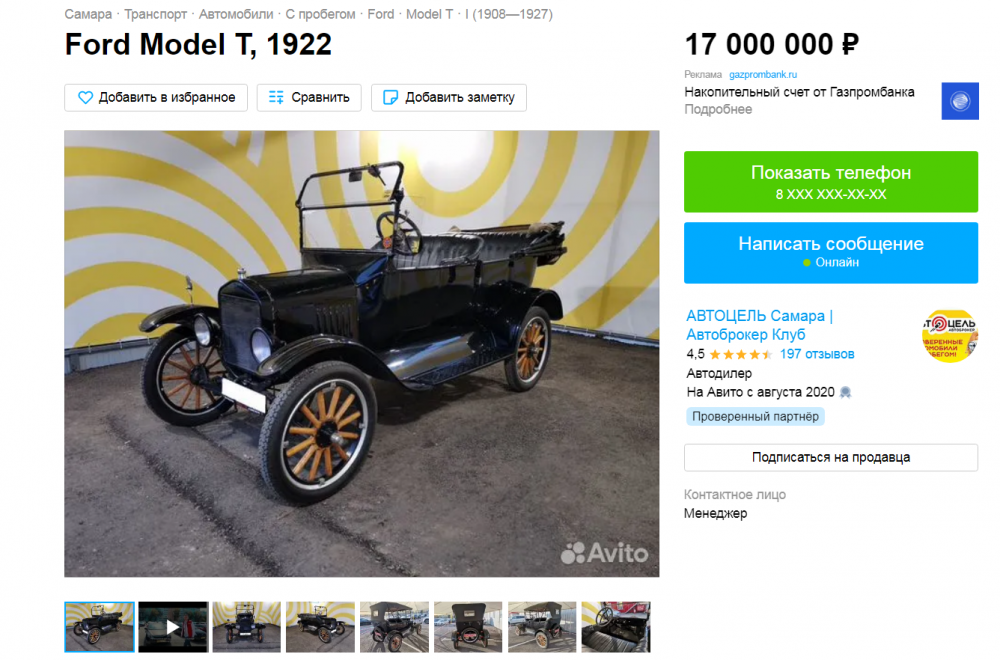Open the Самара breadcrumb link
Image resolution: width=1000 pixels, height=660 pixels.
(88, 14)
